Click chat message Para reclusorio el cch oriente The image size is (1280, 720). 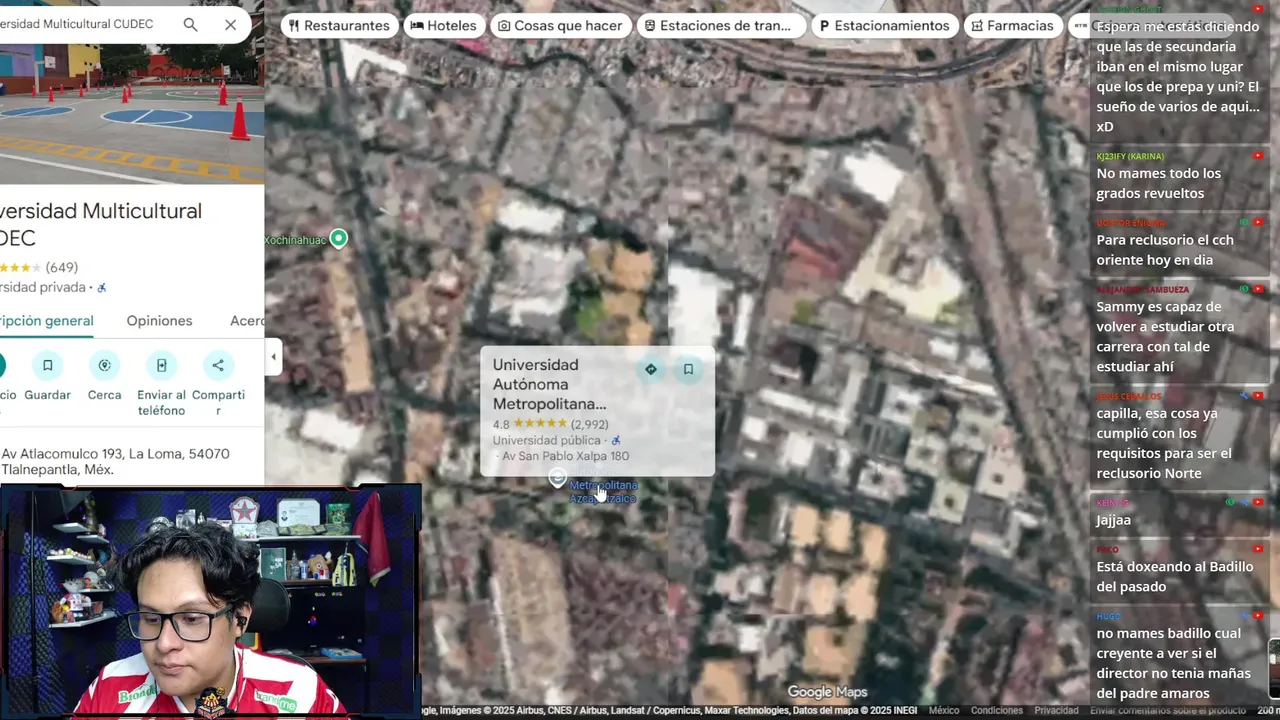tap(1165, 250)
